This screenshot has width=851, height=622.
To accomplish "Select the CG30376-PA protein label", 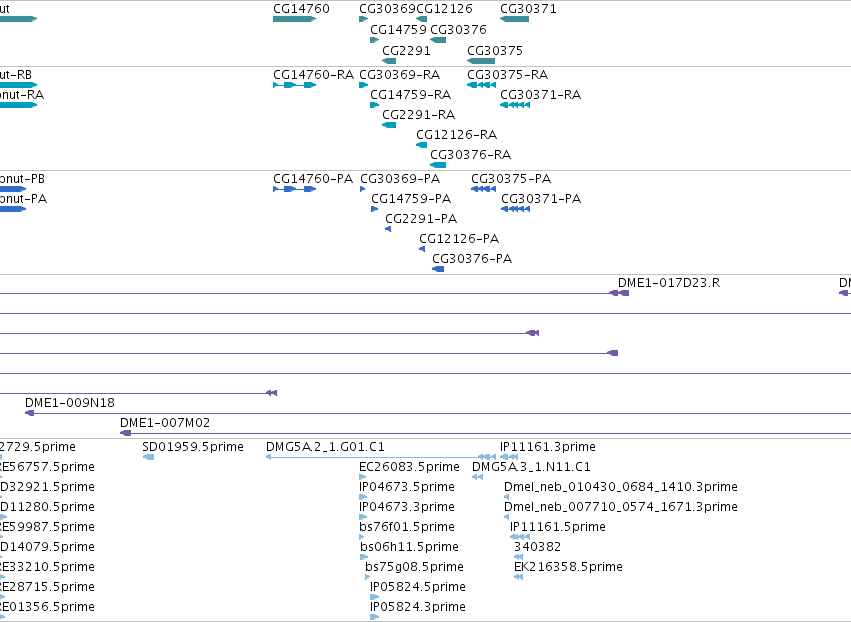I will [x=472, y=258].
